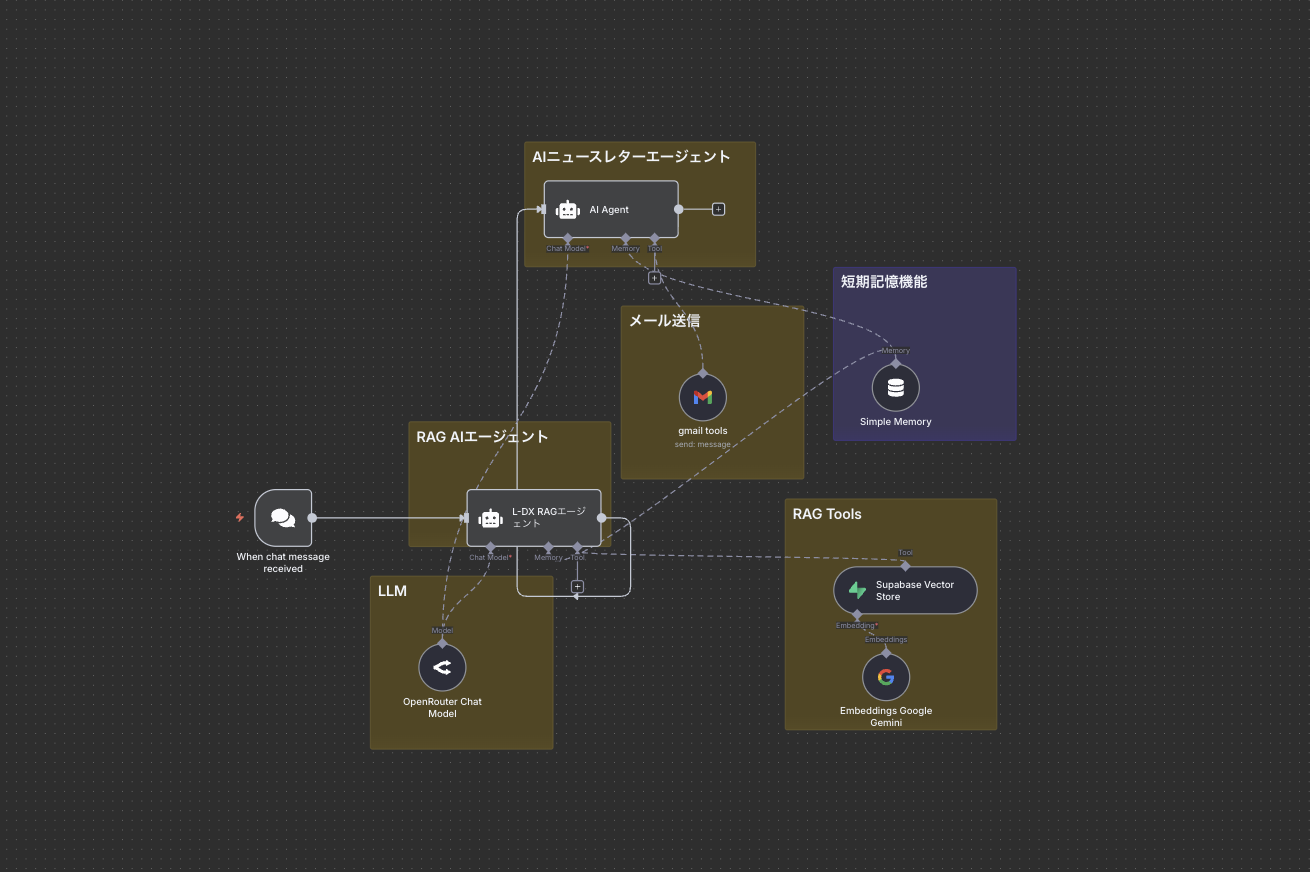
Task: Click the Chat Model connector under AI Agent
Action: point(566,238)
